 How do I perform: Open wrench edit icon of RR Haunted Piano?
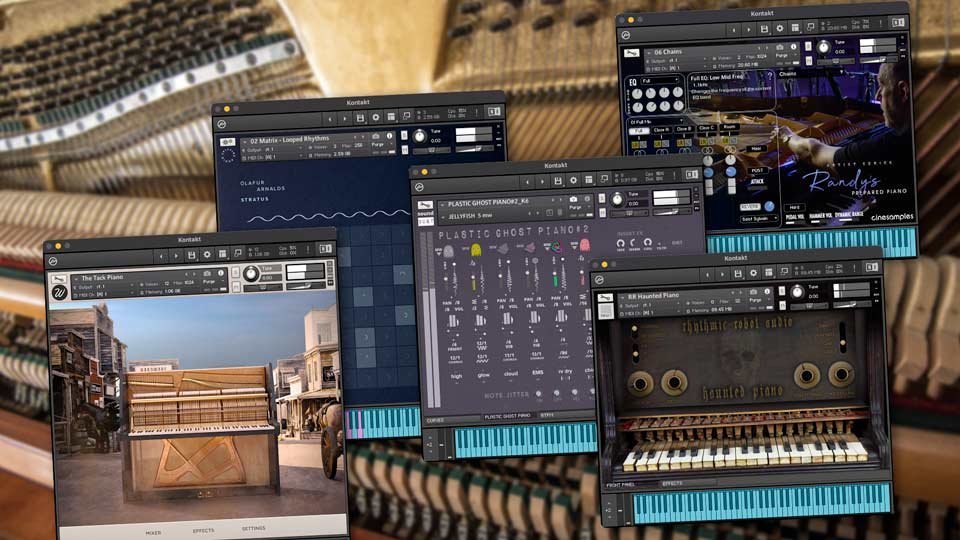(605, 297)
